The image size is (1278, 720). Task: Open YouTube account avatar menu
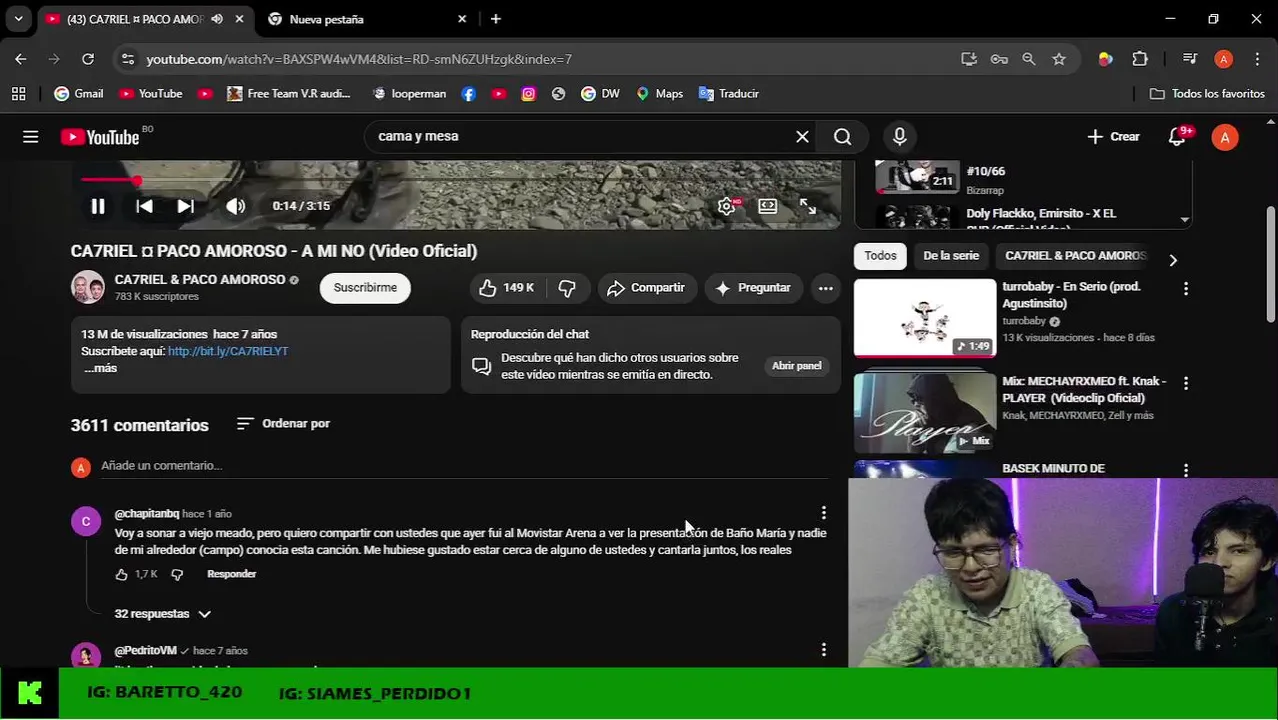point(1225,137)
